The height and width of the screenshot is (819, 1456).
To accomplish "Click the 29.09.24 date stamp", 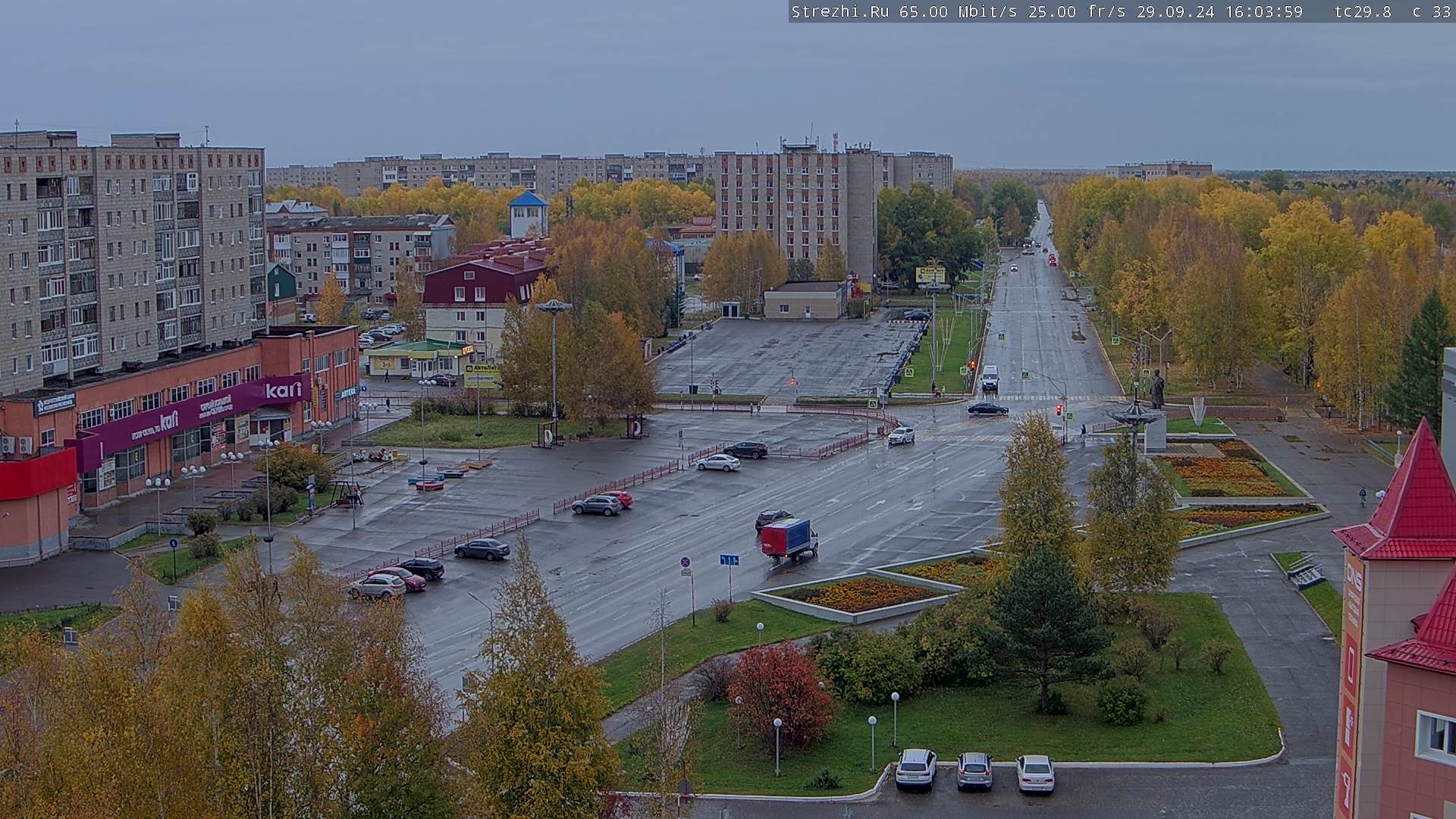I will pos(1175,11).
